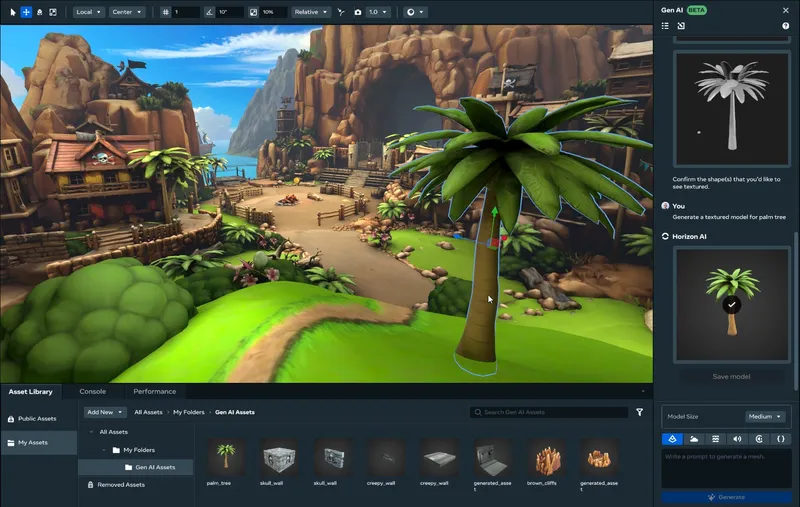Open the Gen AI help question mark
This screenshot has width=800, height=507.
pyautogui.click(x=785, y=25)
